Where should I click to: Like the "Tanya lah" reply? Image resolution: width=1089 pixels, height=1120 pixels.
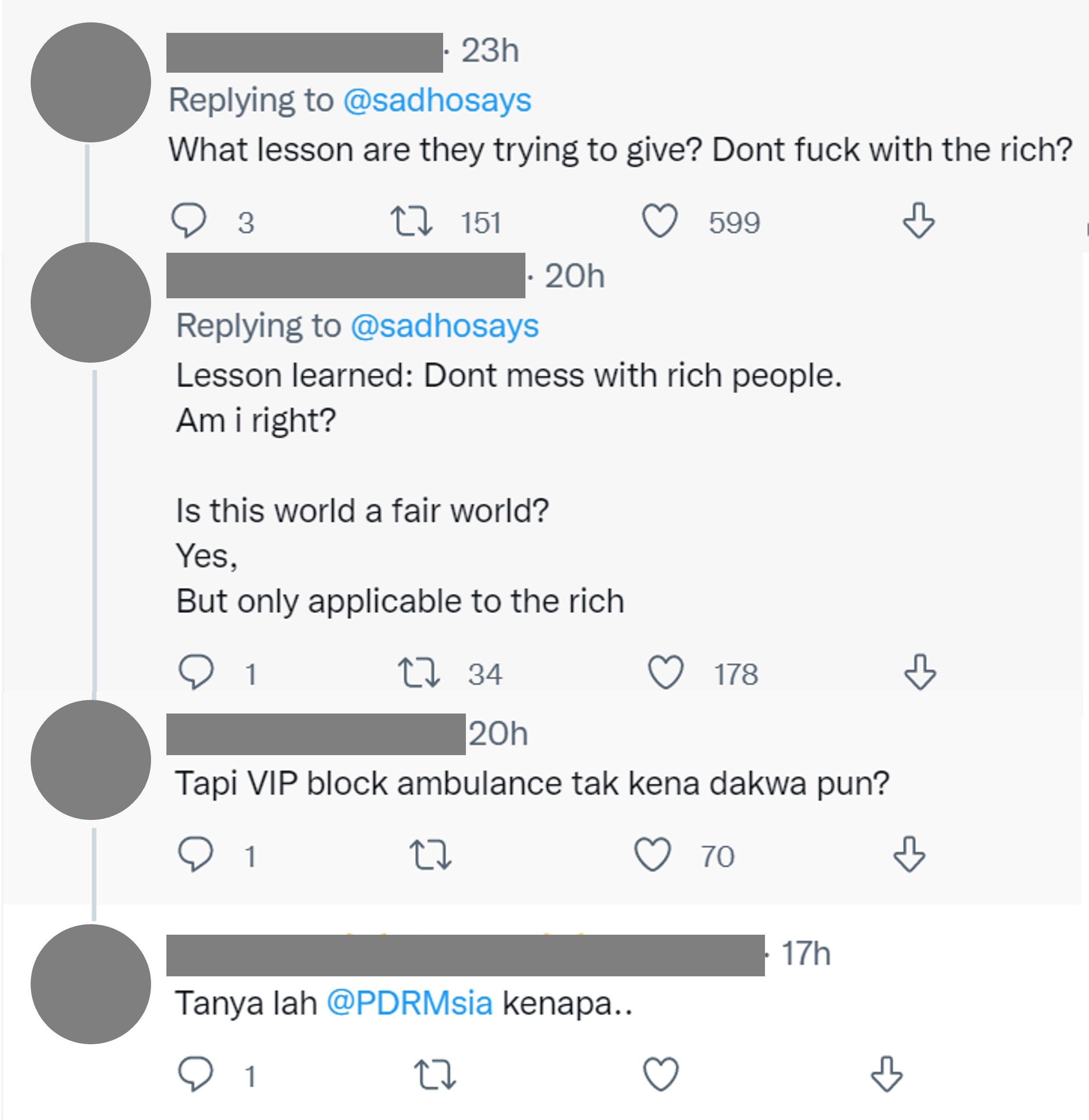point(661,1074)
